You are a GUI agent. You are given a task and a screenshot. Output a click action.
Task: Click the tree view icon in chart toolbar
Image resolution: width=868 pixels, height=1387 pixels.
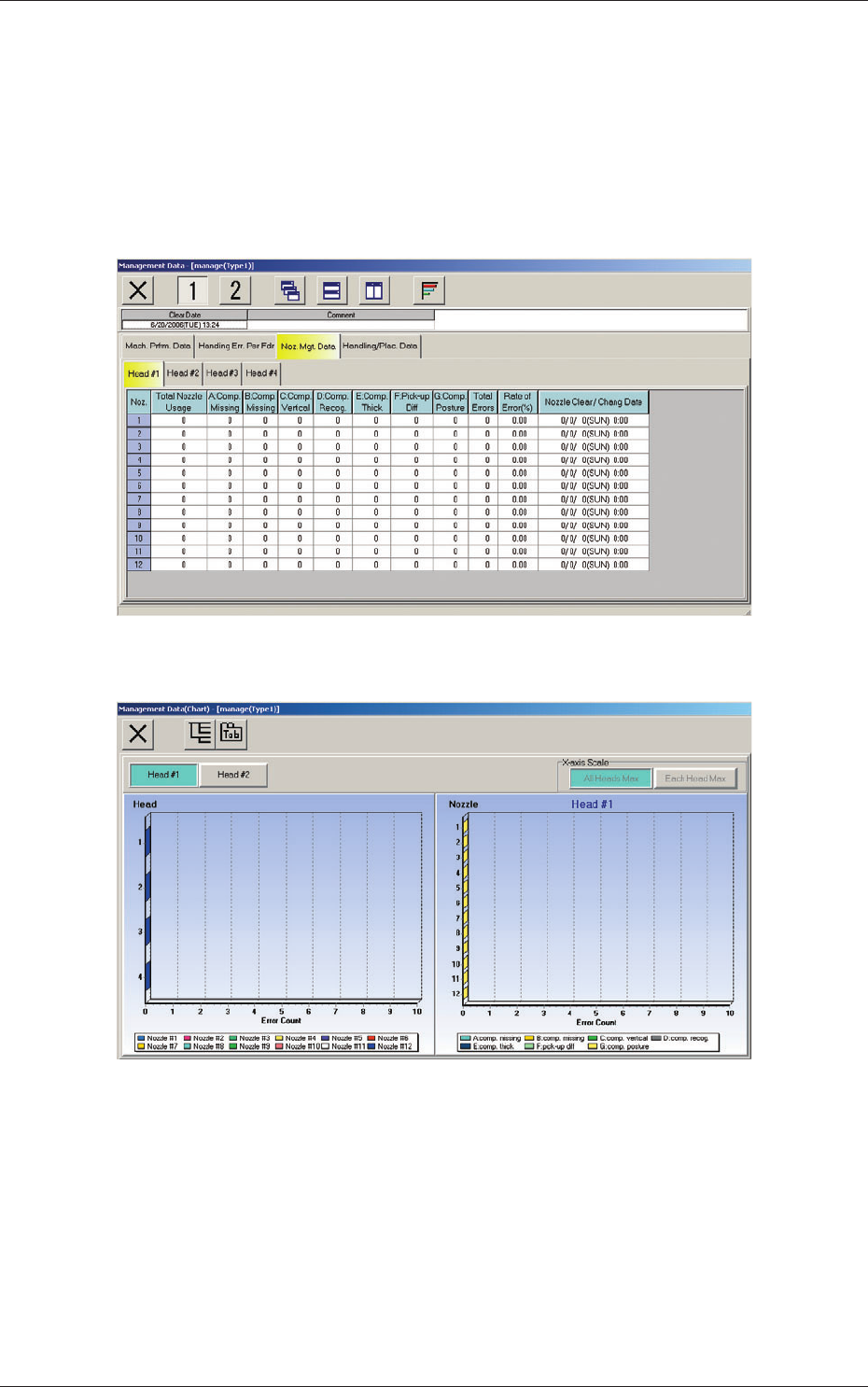200,734
